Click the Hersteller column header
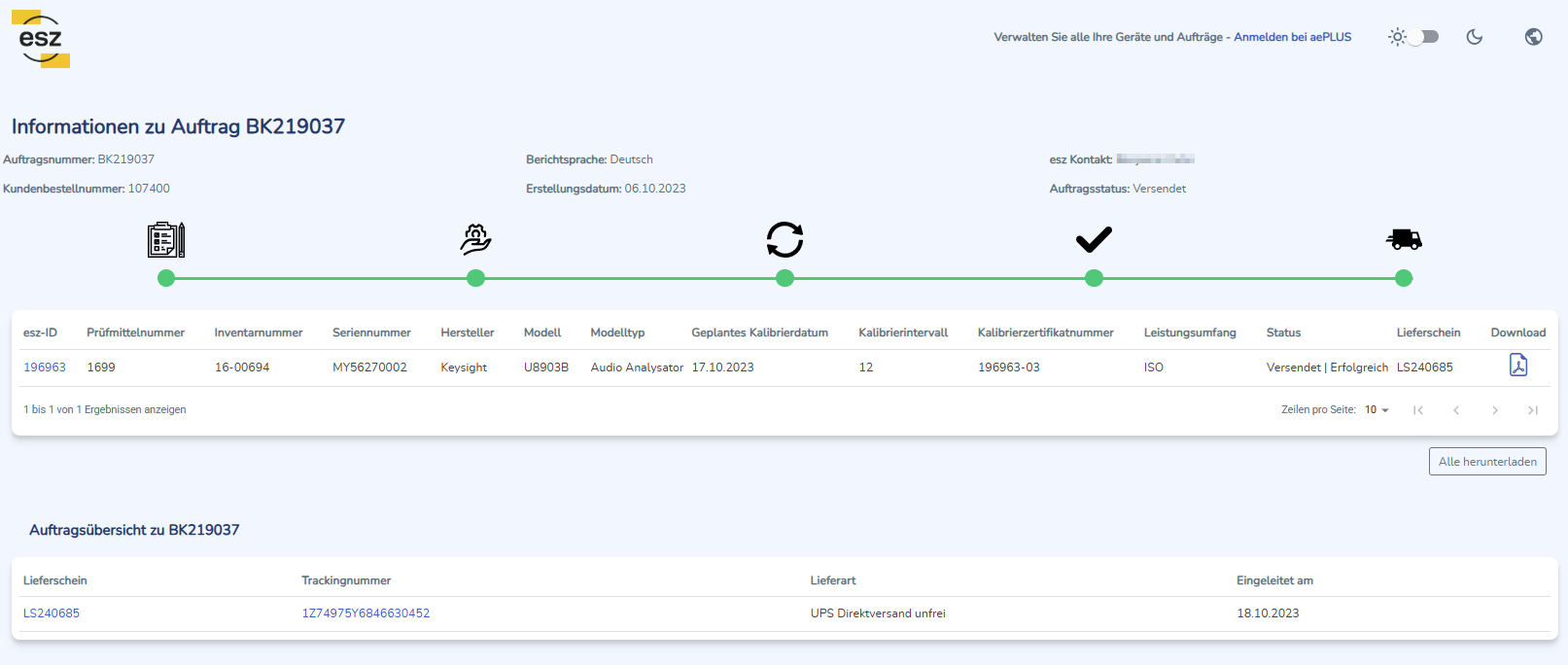 pyautogui.click(x=468, y=332)
